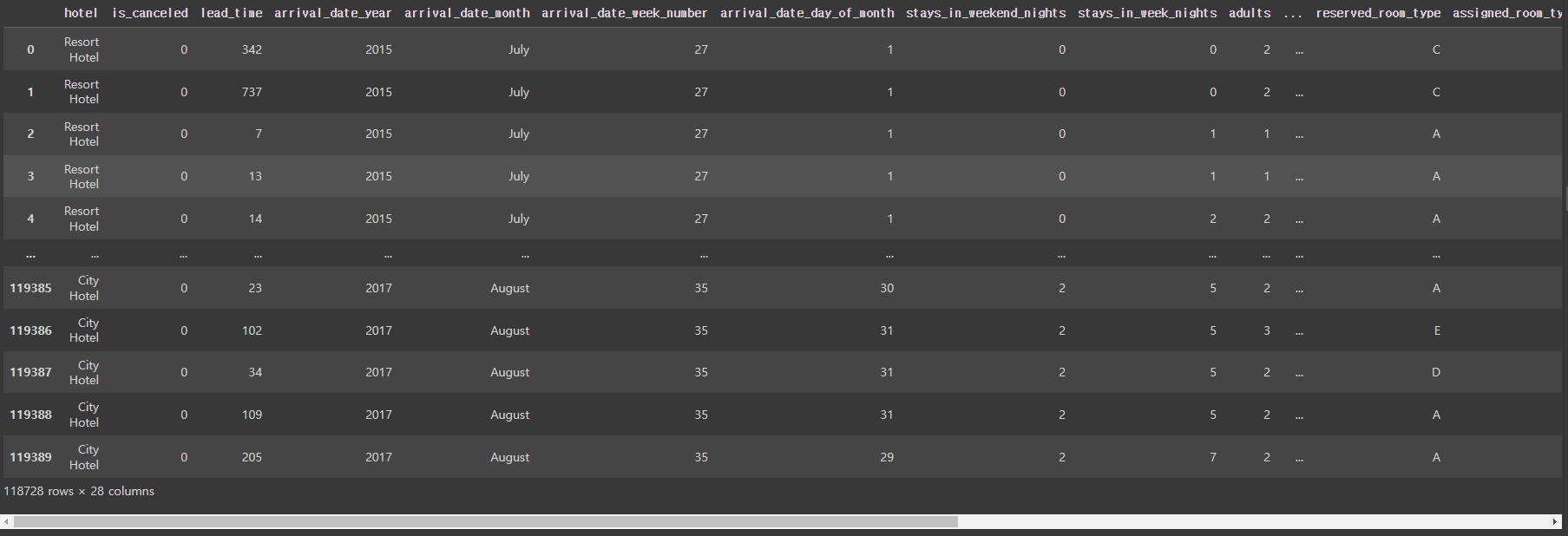1568x536 pixels.
Task: Select the 'is_canceled' column header
Action: (150, 13)
